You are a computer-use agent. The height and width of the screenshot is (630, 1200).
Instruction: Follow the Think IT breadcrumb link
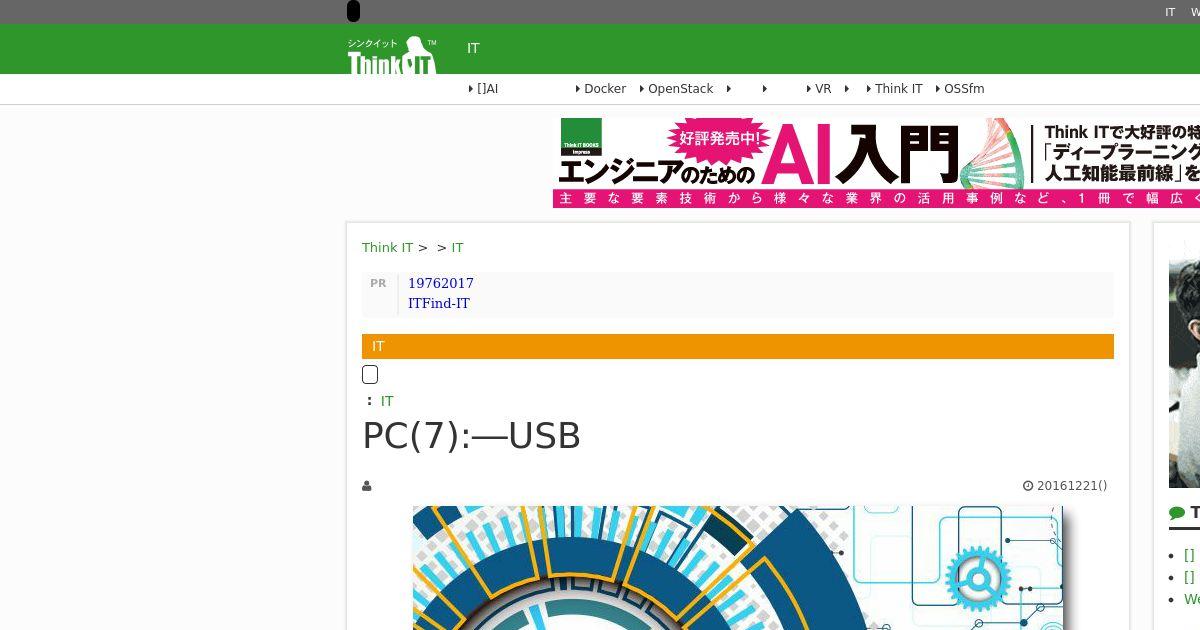coord(387,248)
